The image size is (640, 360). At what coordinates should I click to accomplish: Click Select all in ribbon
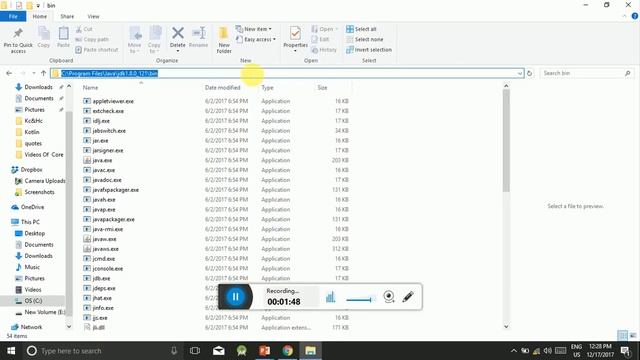pyautogui.click(x=361, y=29)
